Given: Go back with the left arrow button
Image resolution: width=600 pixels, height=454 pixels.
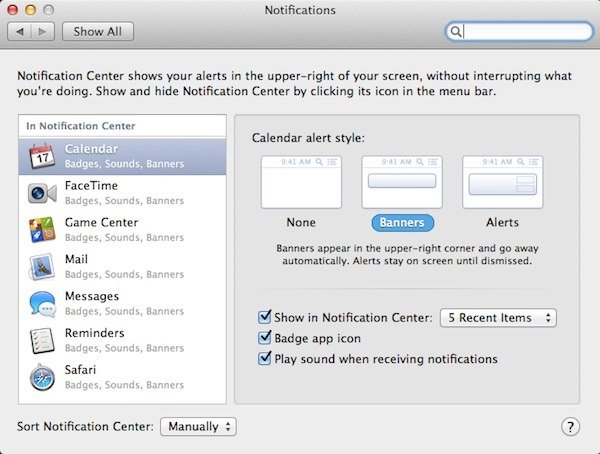Looking at the screenshot, I should point(19,31).
